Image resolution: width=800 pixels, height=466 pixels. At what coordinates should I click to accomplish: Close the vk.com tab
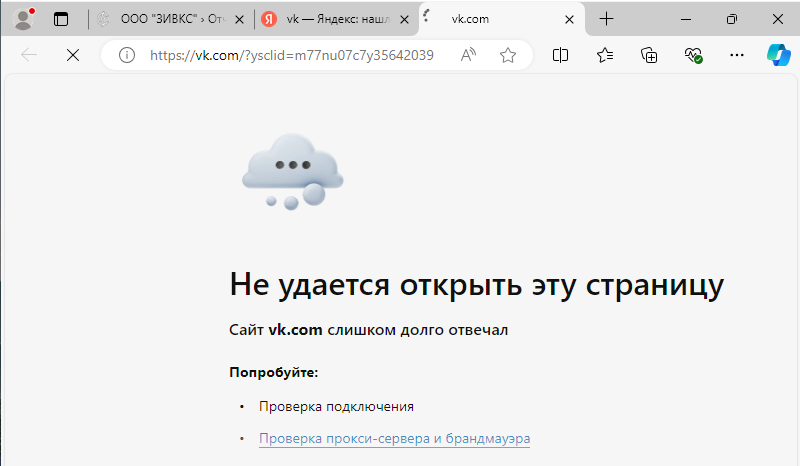click(x=569, y=19)
